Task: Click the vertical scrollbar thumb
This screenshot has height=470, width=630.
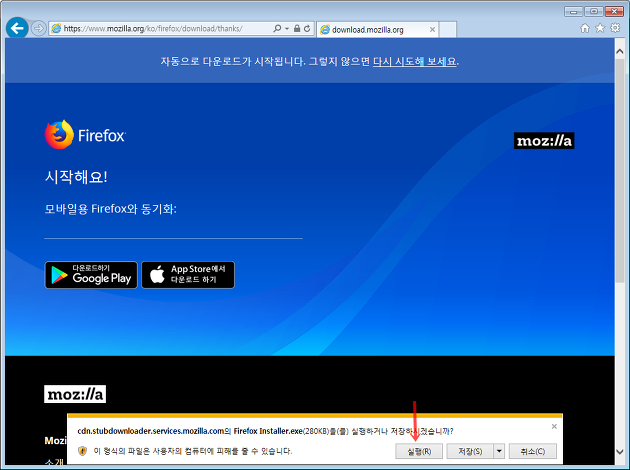Action: click(x=620, y=171)
